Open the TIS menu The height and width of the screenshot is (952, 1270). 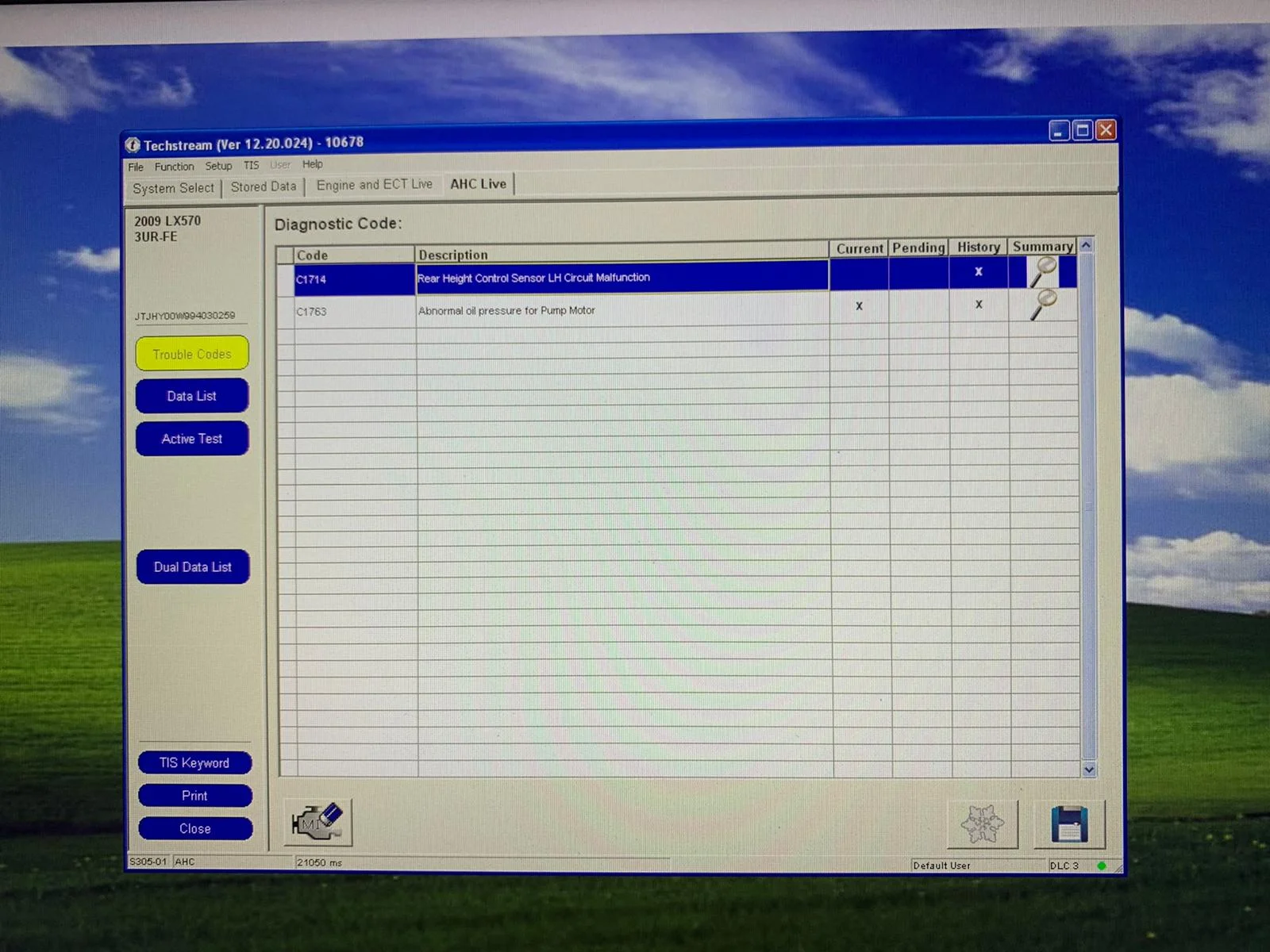251,165
